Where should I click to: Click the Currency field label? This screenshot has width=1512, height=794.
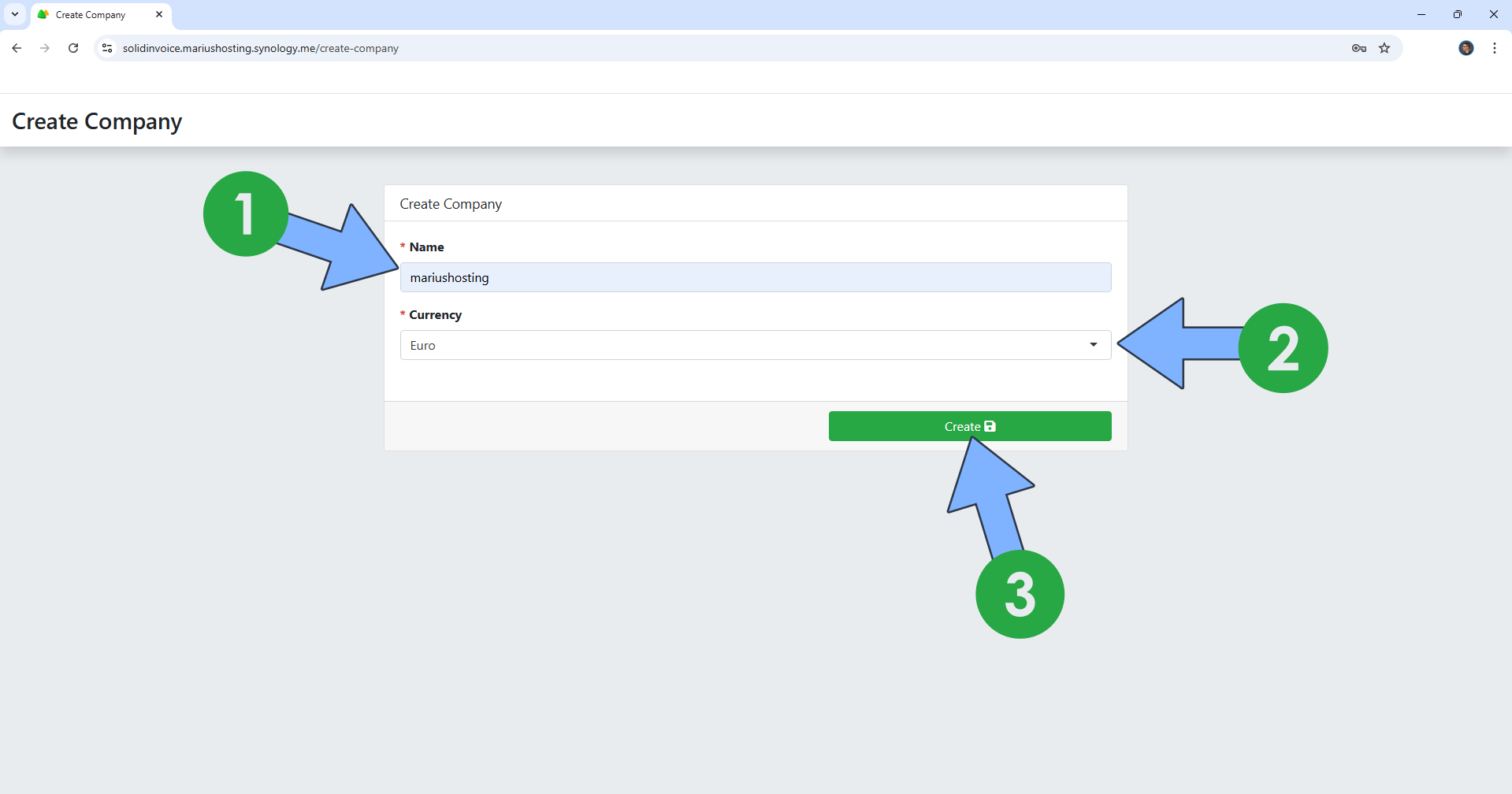tap(435, 315)
